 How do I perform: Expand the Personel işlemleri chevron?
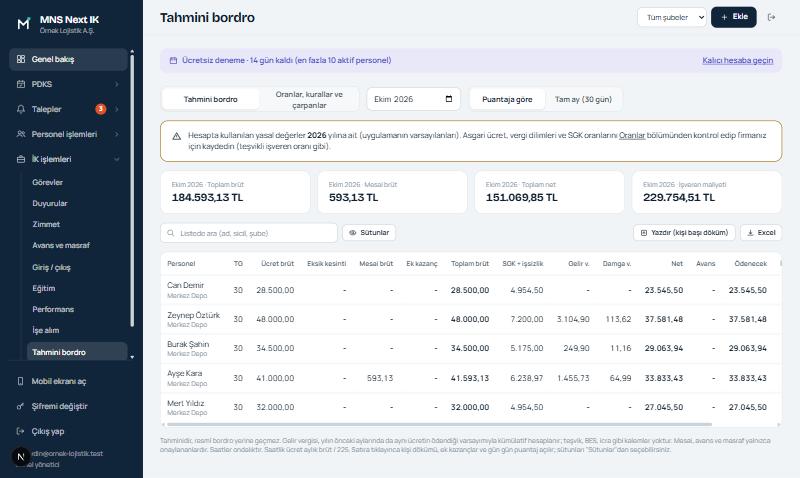(116, 134)
